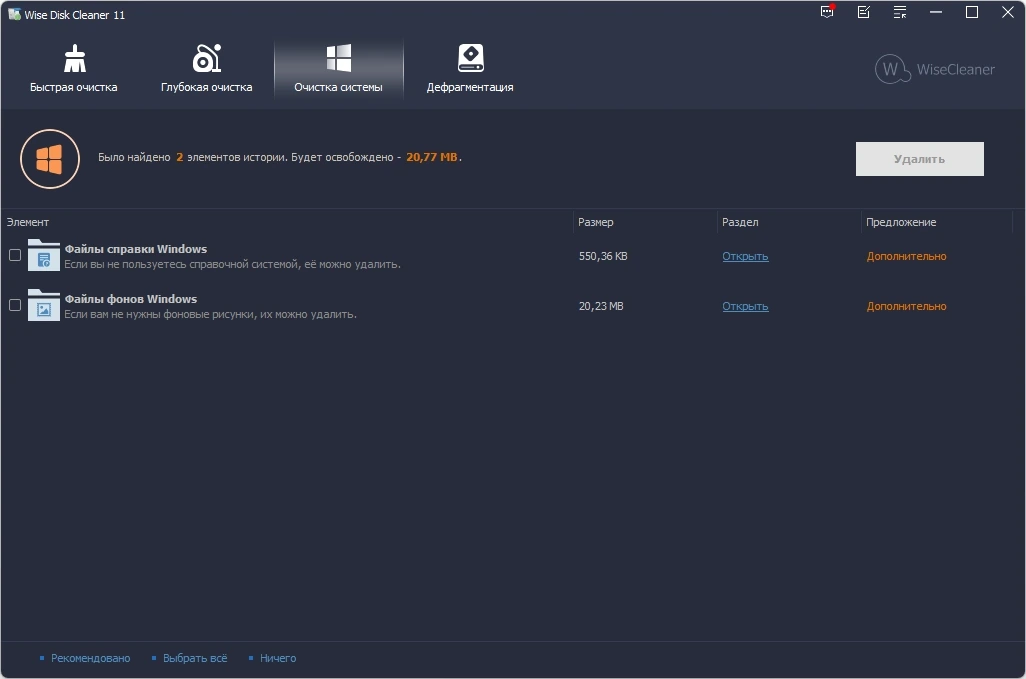The image size is (1026, 679).
Task: Click the Раздел column header
Action: click(x=789, y=222)
